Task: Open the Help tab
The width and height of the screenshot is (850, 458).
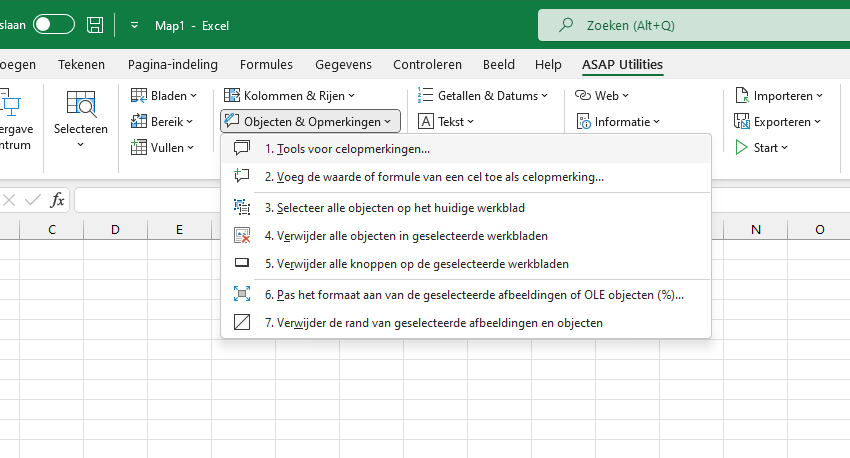Action: pyautogui.click(x=548, y=64)
